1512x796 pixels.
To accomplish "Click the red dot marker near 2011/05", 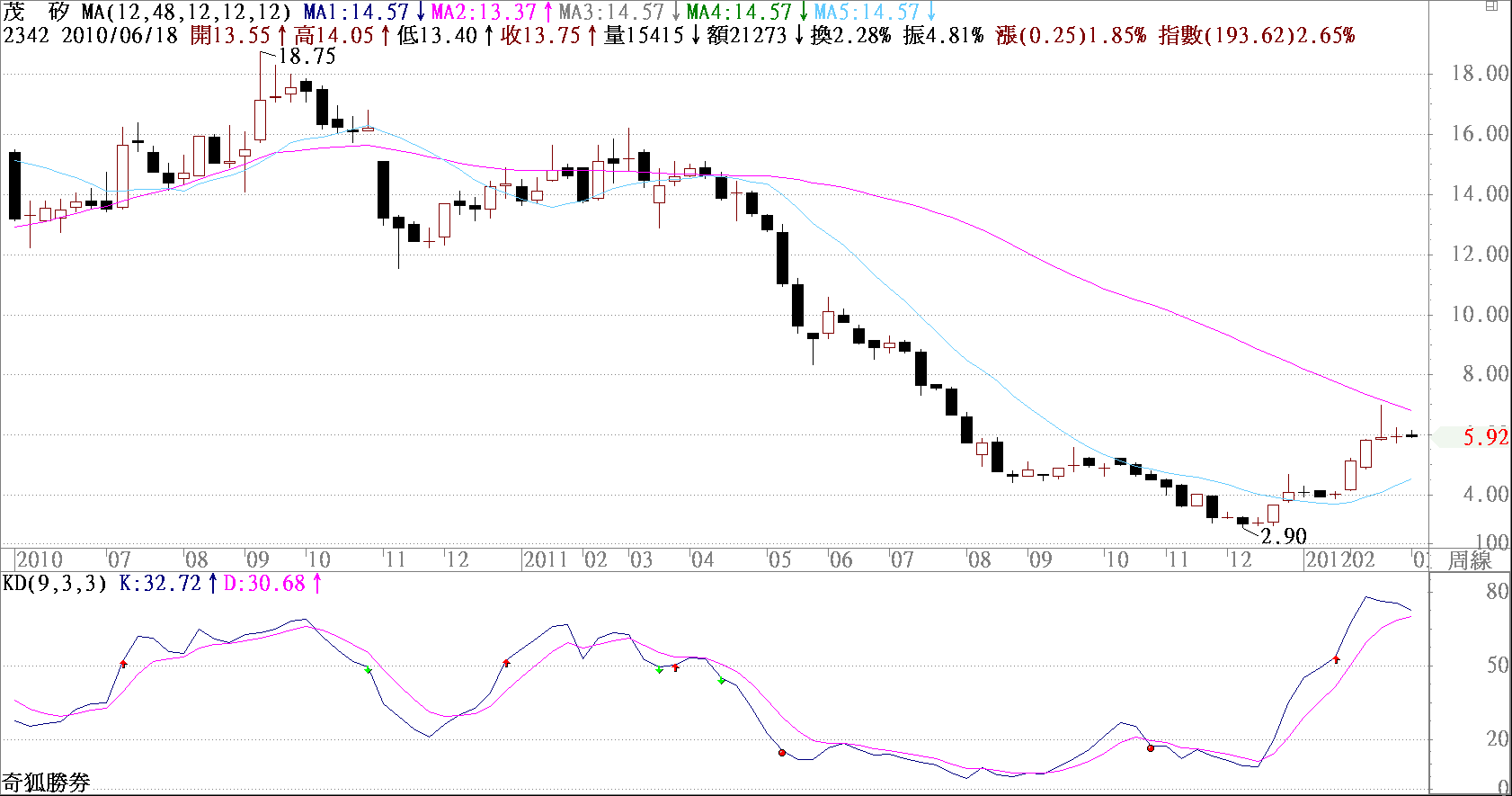I will click(782, 752).
